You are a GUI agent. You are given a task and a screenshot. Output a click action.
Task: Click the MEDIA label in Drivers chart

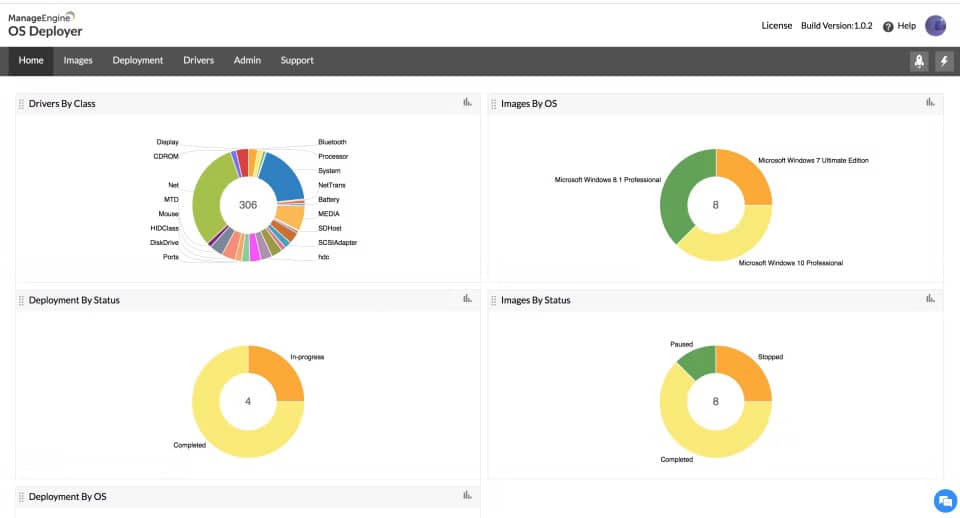(x=328, y=214)
